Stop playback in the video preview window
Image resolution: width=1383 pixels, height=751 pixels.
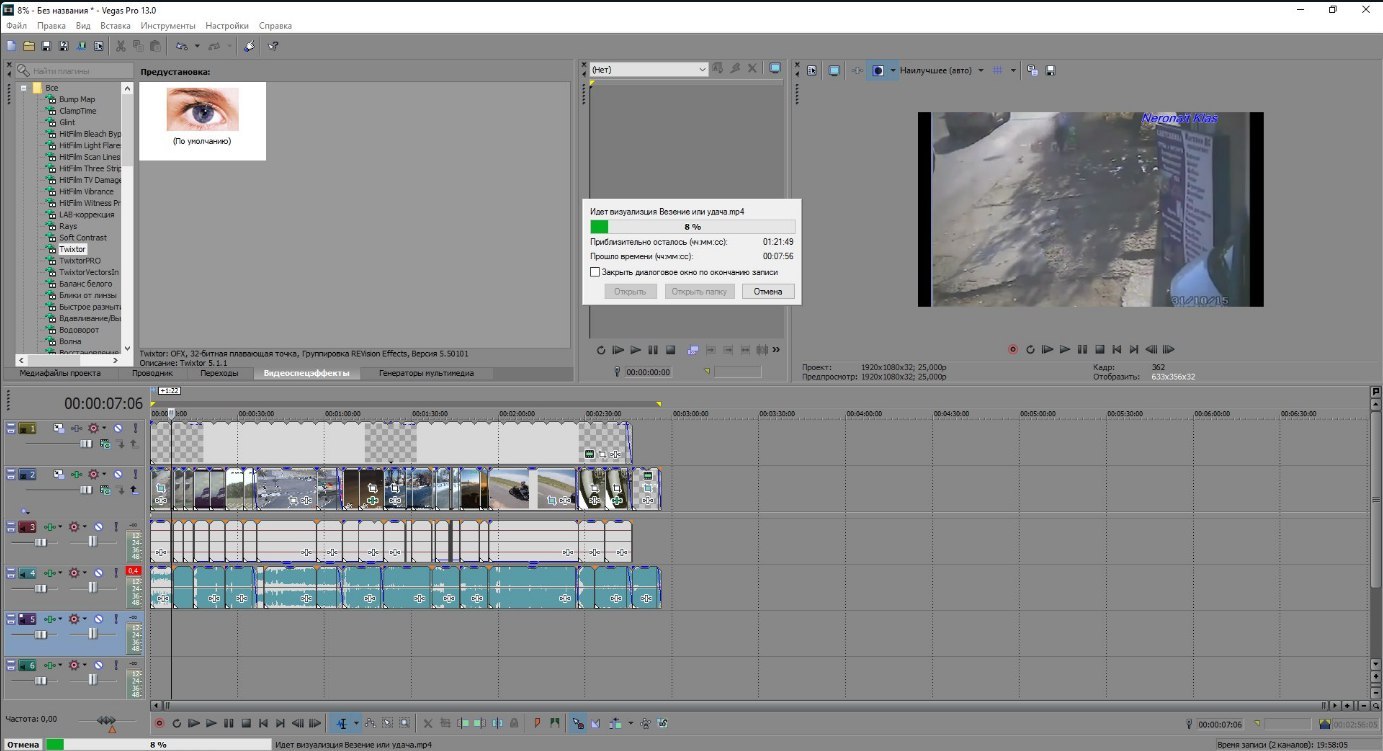coord(1098,349)
